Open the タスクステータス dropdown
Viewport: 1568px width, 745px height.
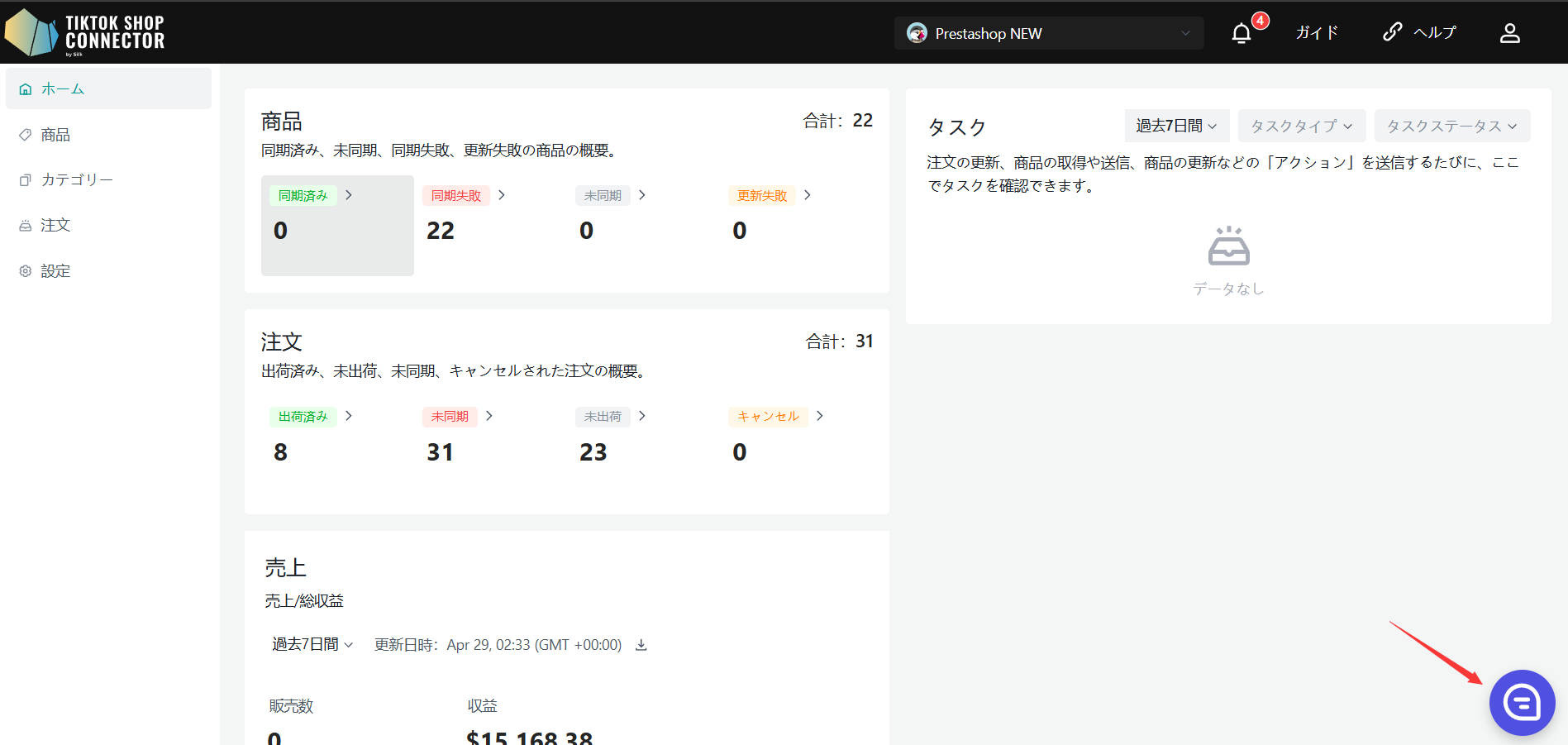(x=1451, y=126)
